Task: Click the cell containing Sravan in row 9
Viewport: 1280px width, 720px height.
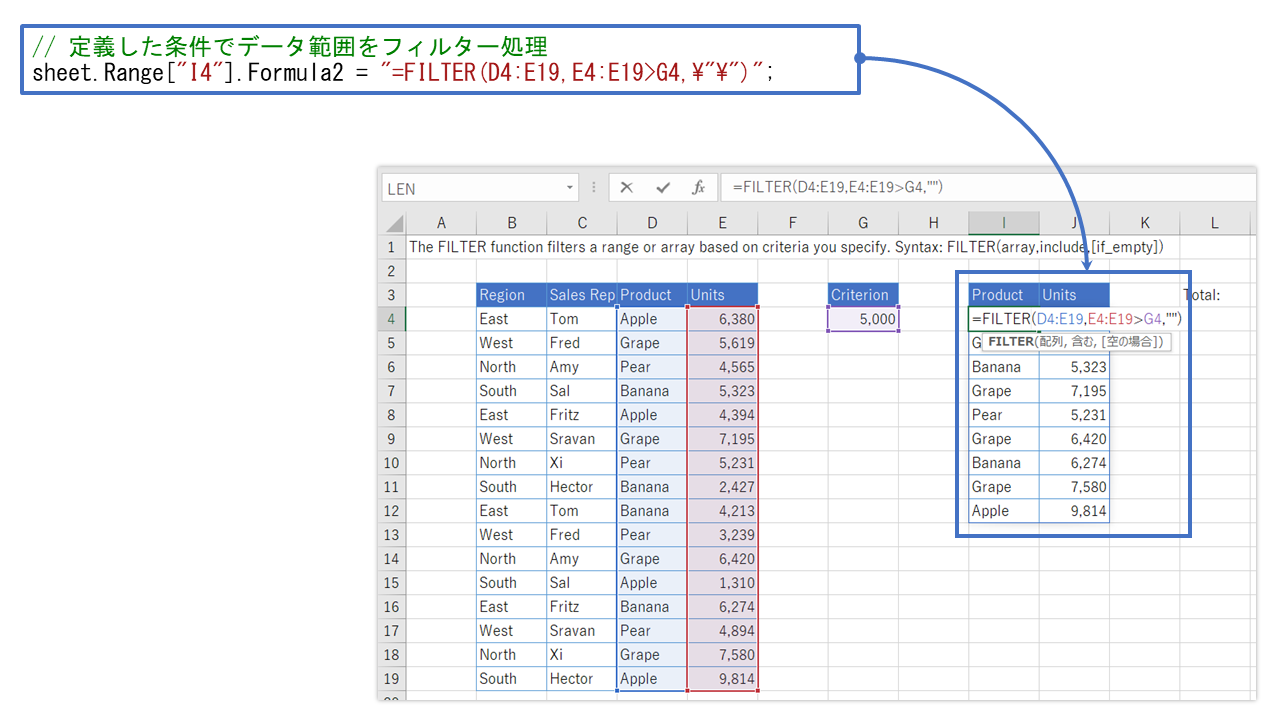Action: point(582,439)
